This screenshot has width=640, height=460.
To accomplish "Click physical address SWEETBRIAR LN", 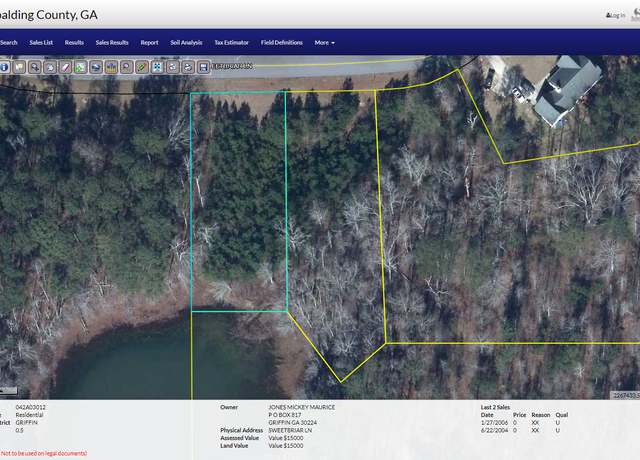I will coord(290,430).
